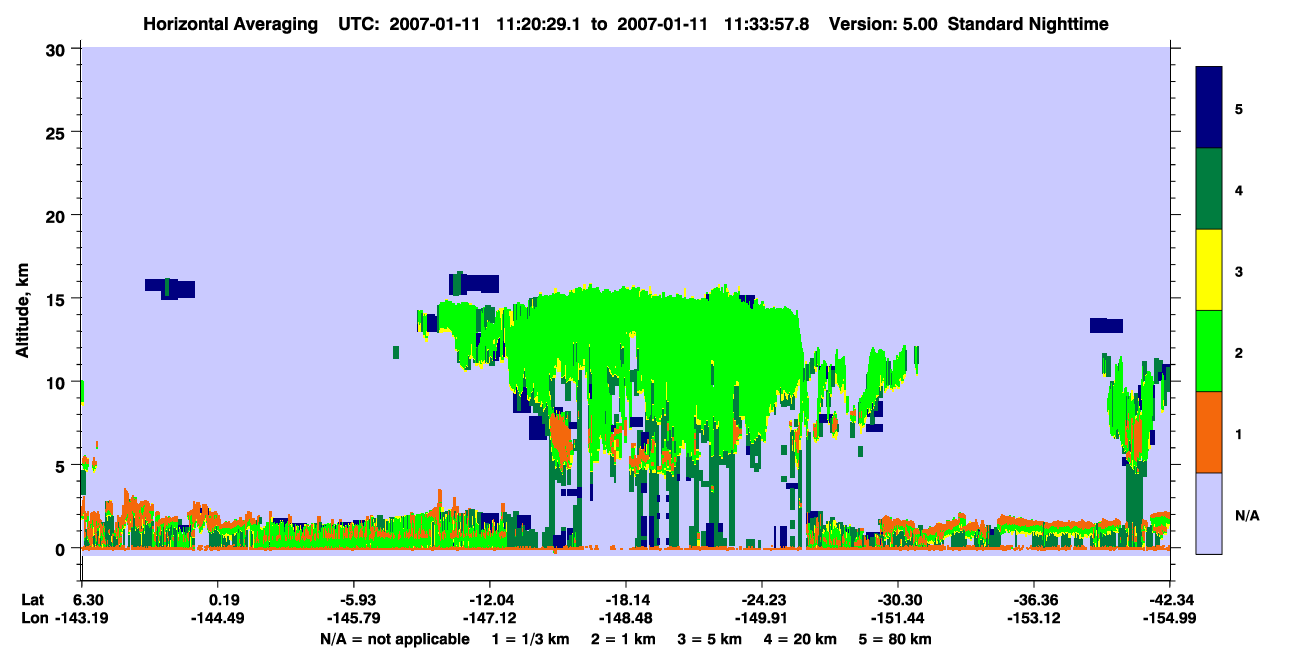Click the latitude value '-24.23'

click(x=762, y=600)
